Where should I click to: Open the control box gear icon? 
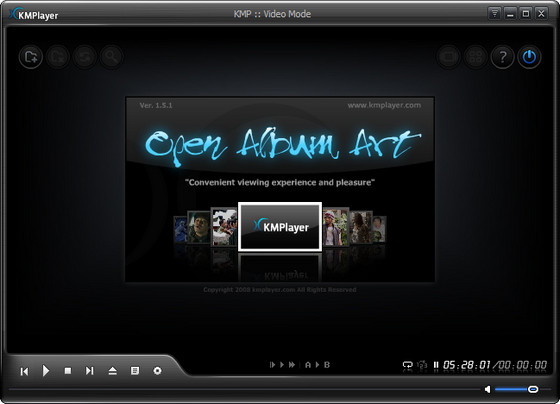157,371
